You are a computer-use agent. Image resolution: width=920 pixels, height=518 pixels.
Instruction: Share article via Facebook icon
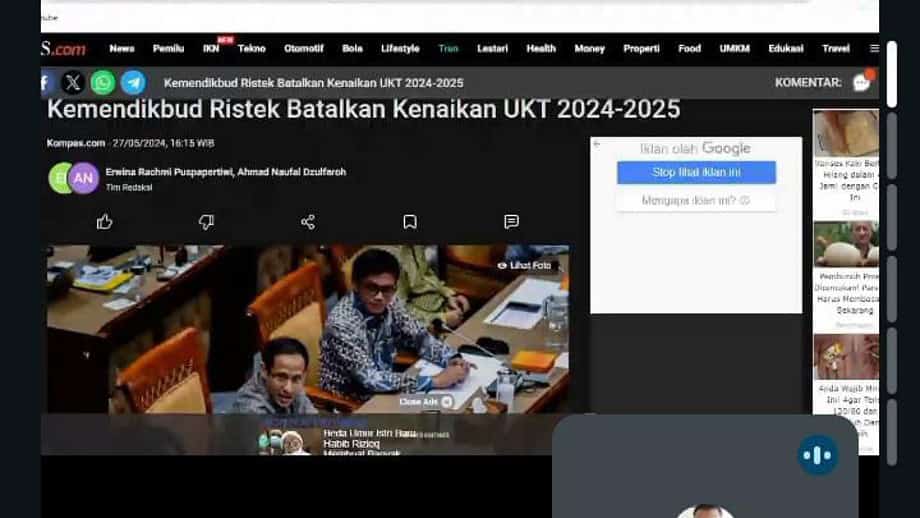click(x=46, y=83)
